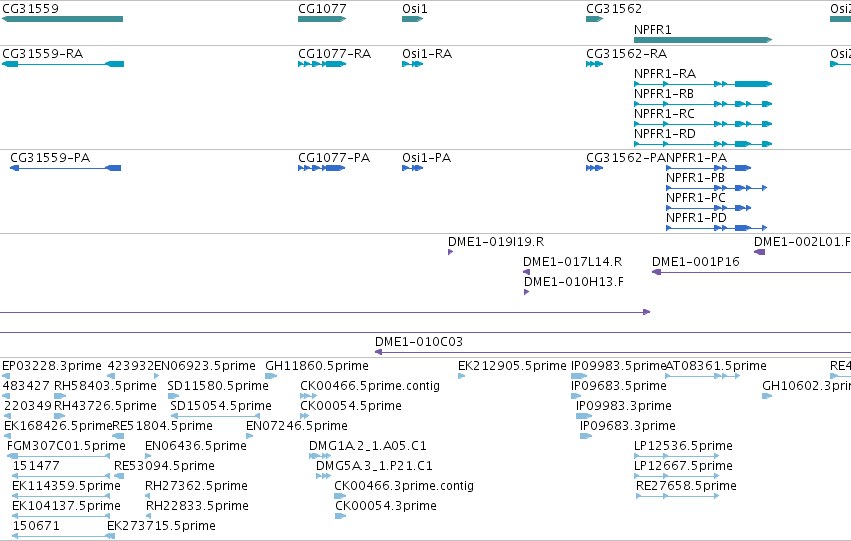
Task: Click the 483427 EST label
Action: click(x=27, y=386)
